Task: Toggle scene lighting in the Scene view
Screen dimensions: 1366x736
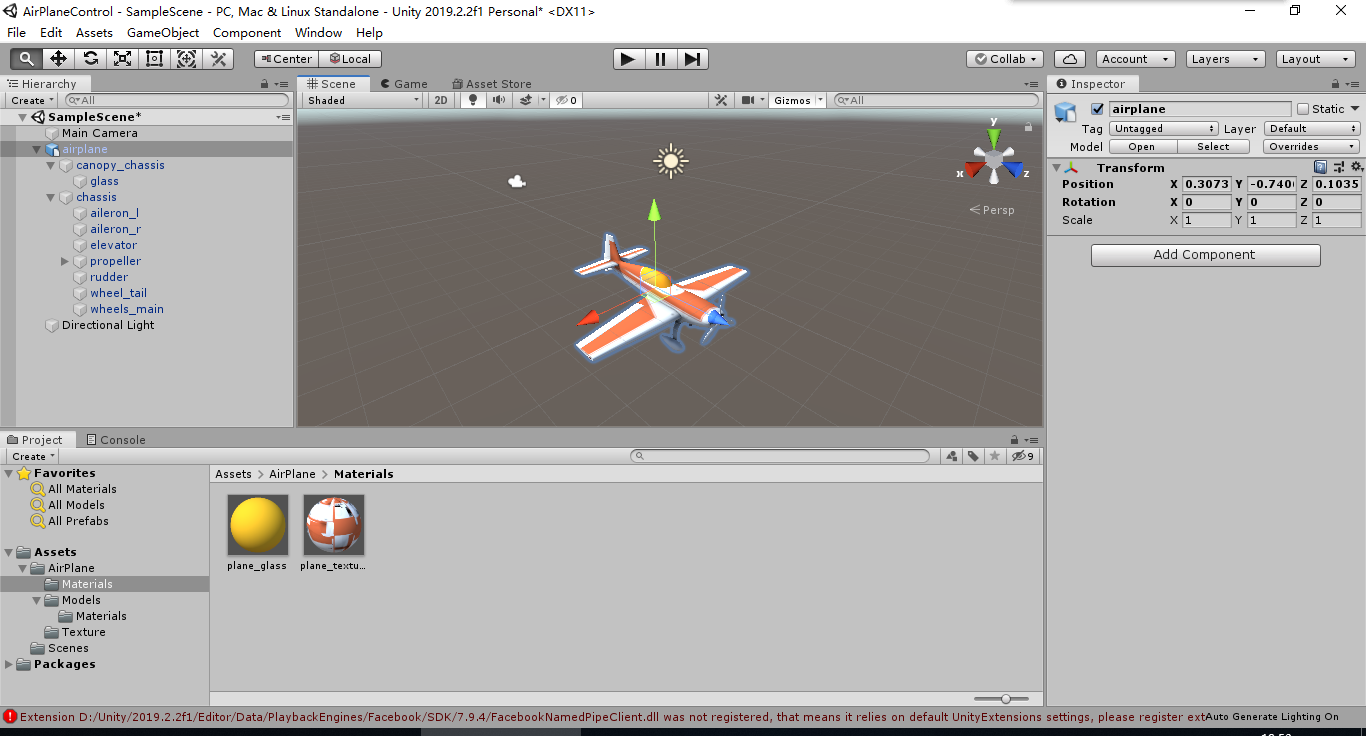Action: coord(472,100)
